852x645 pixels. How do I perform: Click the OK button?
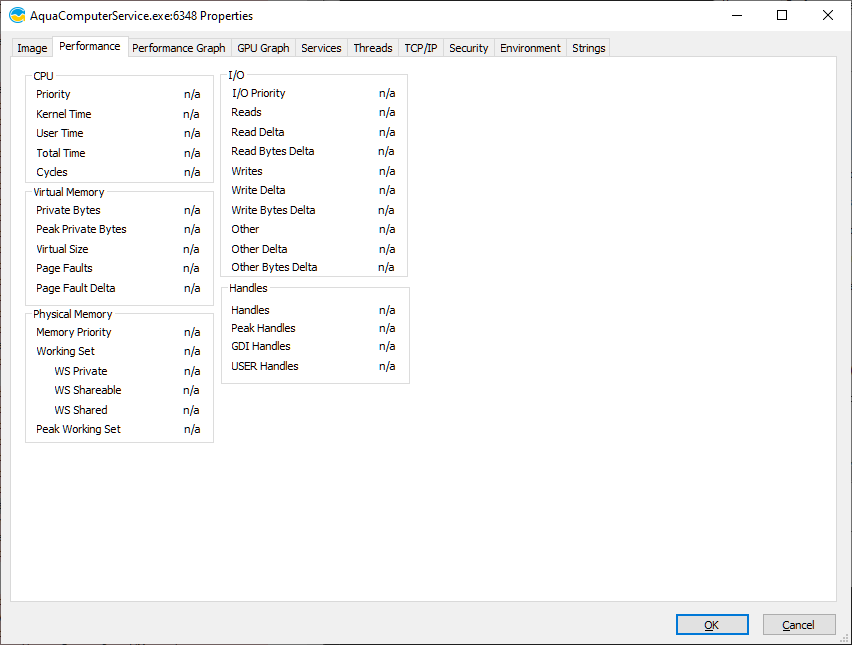pos(712,625)
